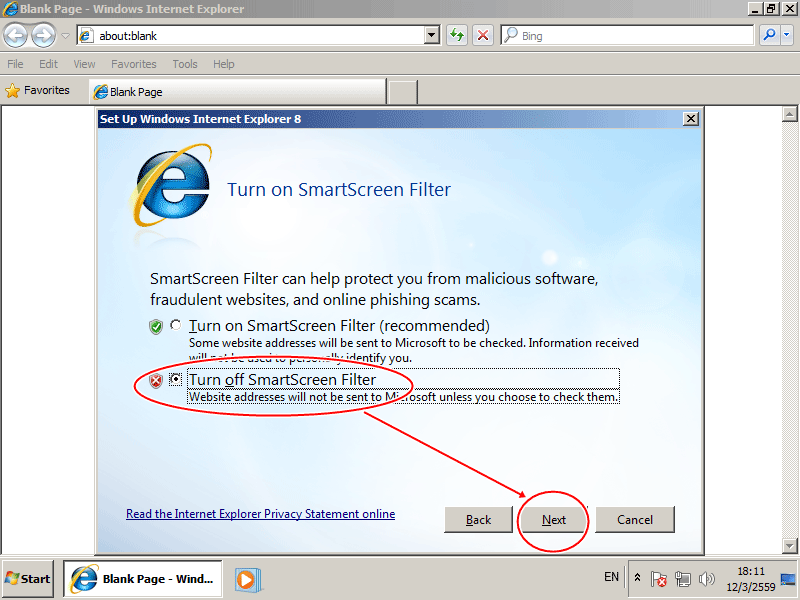Open the File menu
This screenshot has width=800, height=600.
coord(15,64)
